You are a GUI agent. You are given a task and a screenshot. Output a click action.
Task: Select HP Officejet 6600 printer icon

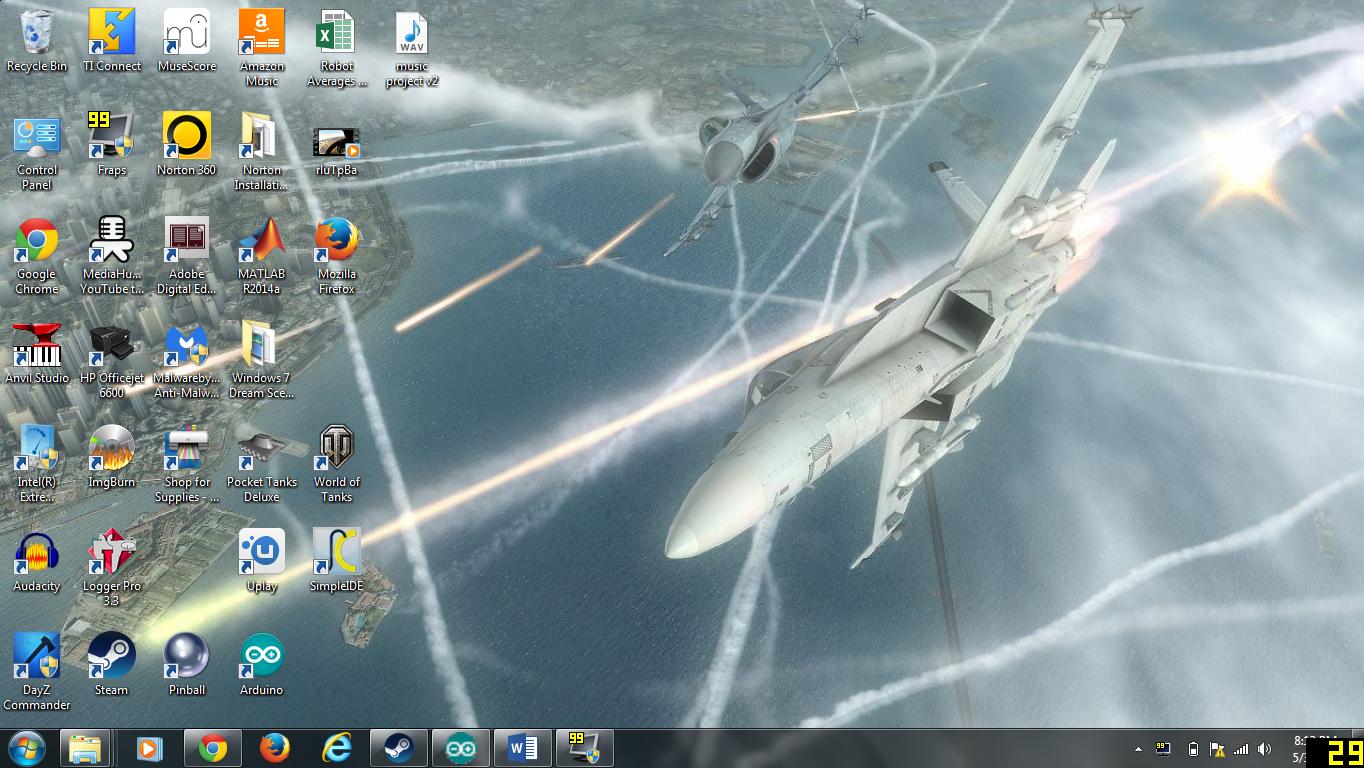[x=112, y=360]
